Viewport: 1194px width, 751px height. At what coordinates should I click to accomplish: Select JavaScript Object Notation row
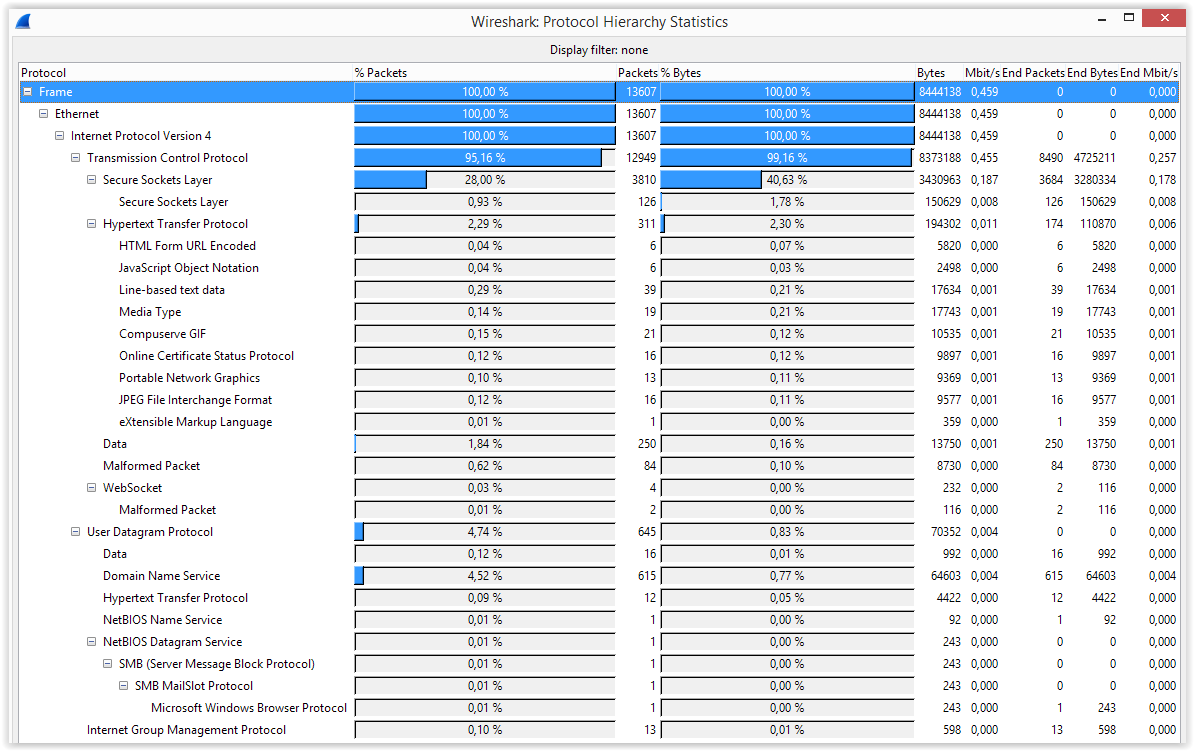[599, 268]
